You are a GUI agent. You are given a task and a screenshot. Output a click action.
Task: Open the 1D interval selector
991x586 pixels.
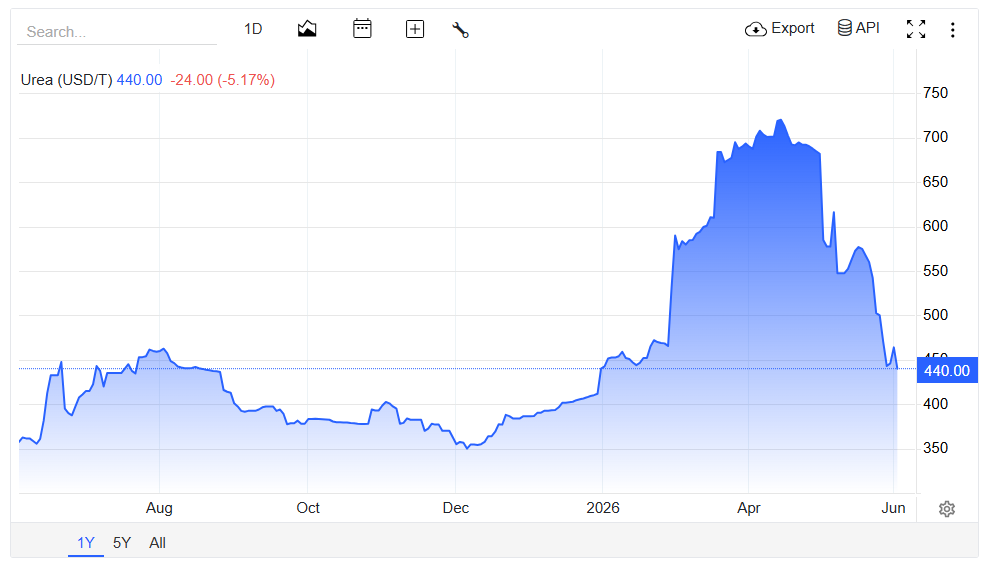click(x=253, y=29)
